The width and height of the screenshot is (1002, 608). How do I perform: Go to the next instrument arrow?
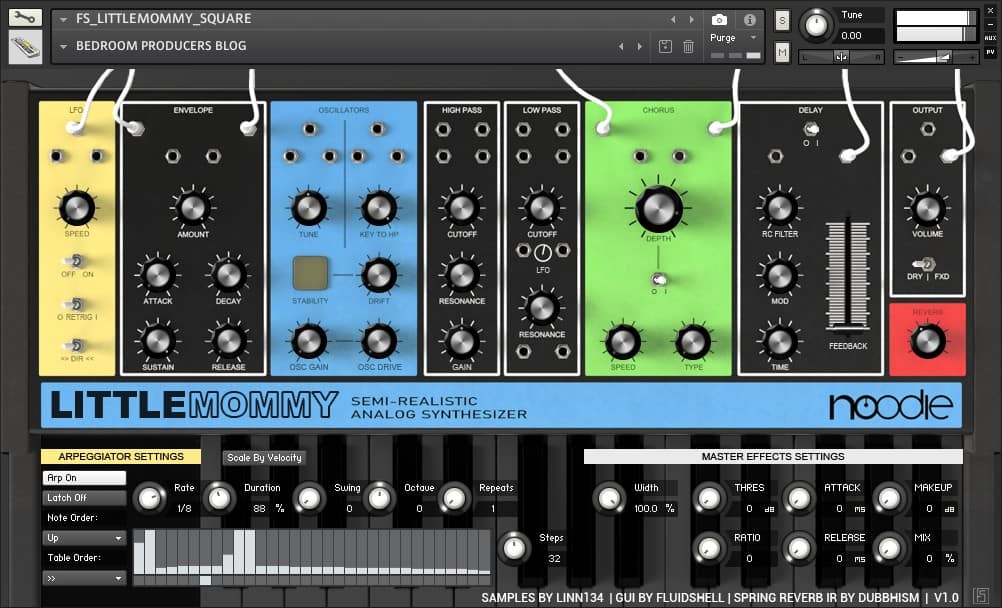coord(691,20)
